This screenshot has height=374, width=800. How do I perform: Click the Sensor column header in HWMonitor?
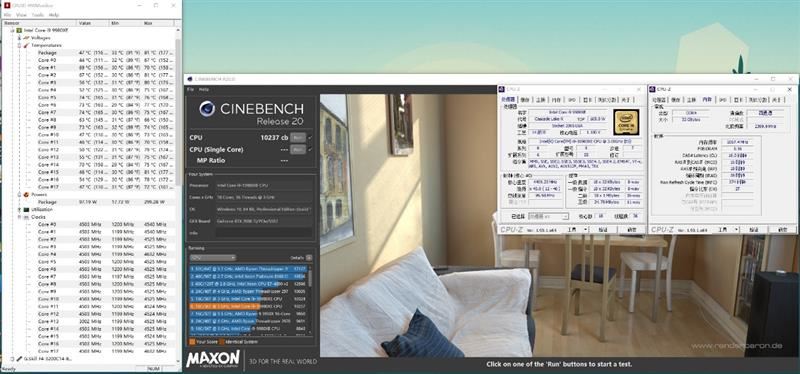tap(39, 23)
